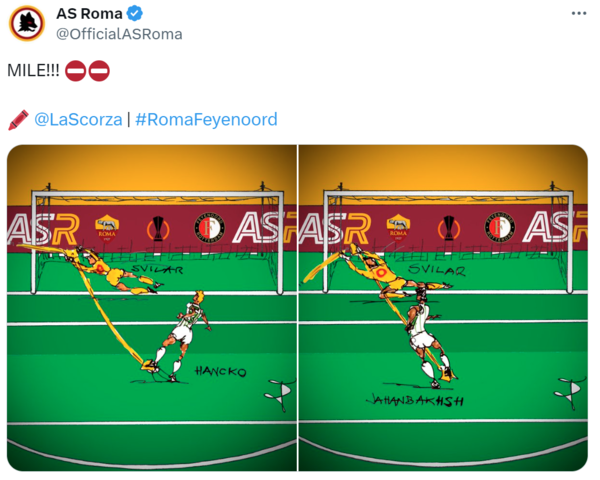Image resolution: width=600 pixels, height=480 pixels.
Task: Open the AS Roma profile avatar
Action: tap(27, 23)
